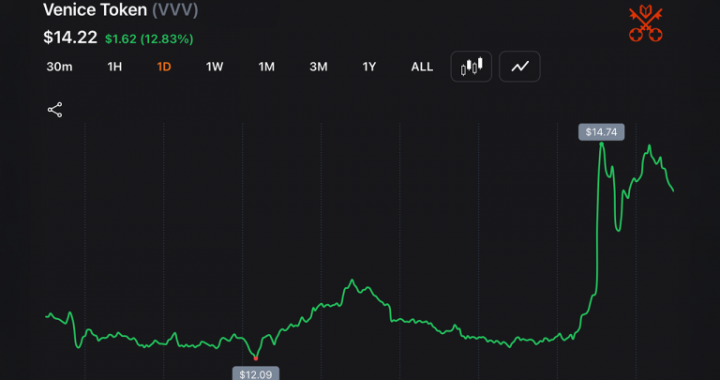The height and width of the screenshot is (380, 720).
Task: View the 1Y price range
Action: (369, 67)
